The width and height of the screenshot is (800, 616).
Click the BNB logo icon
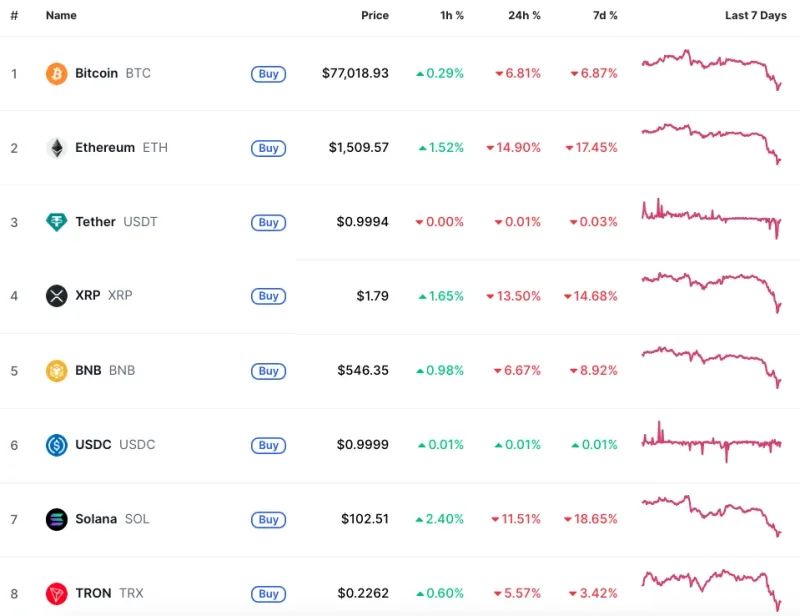coord(56,370)
